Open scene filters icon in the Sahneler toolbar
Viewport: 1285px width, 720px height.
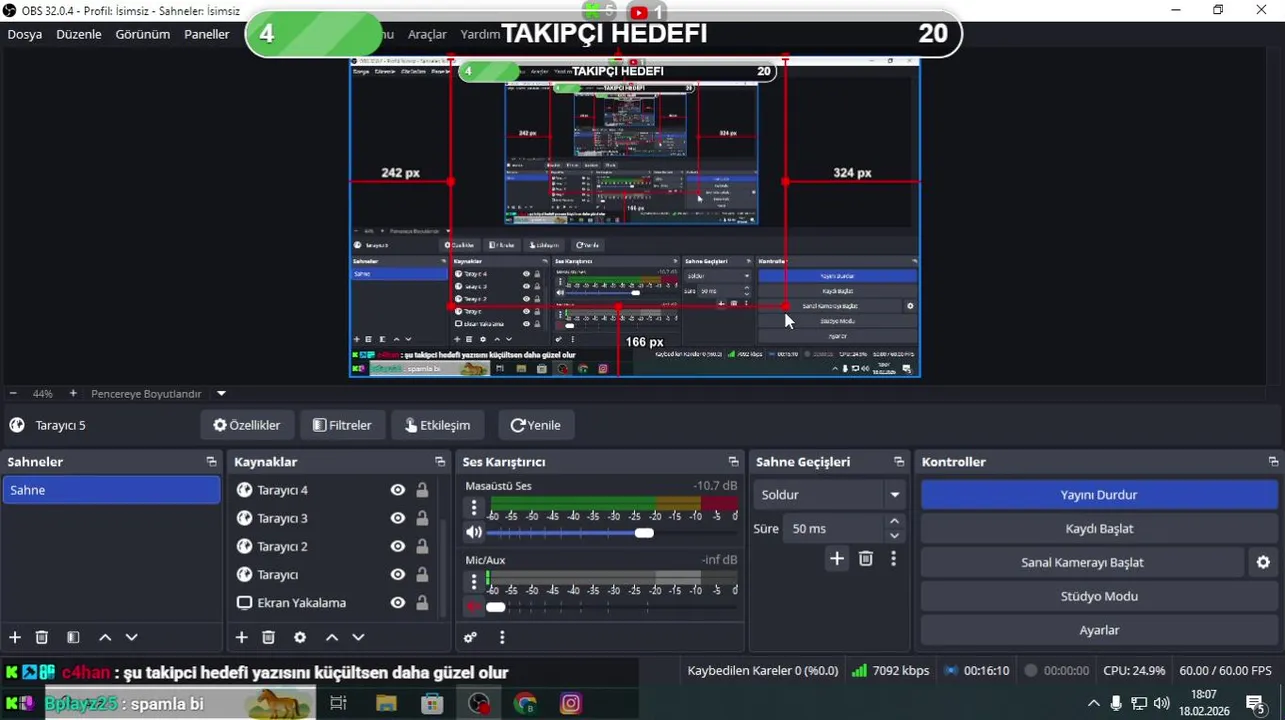click(73, 637)
